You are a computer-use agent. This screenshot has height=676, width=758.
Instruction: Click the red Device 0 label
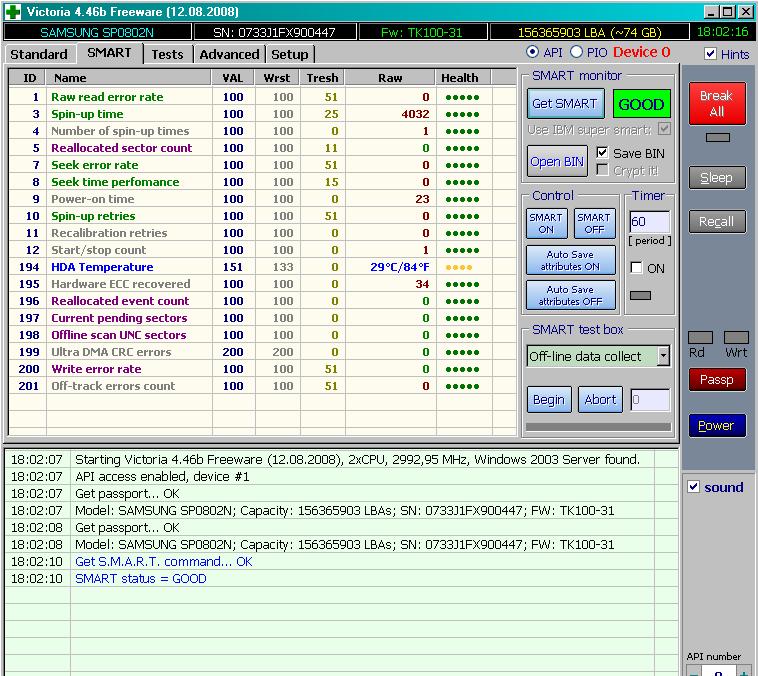(641, 52)
